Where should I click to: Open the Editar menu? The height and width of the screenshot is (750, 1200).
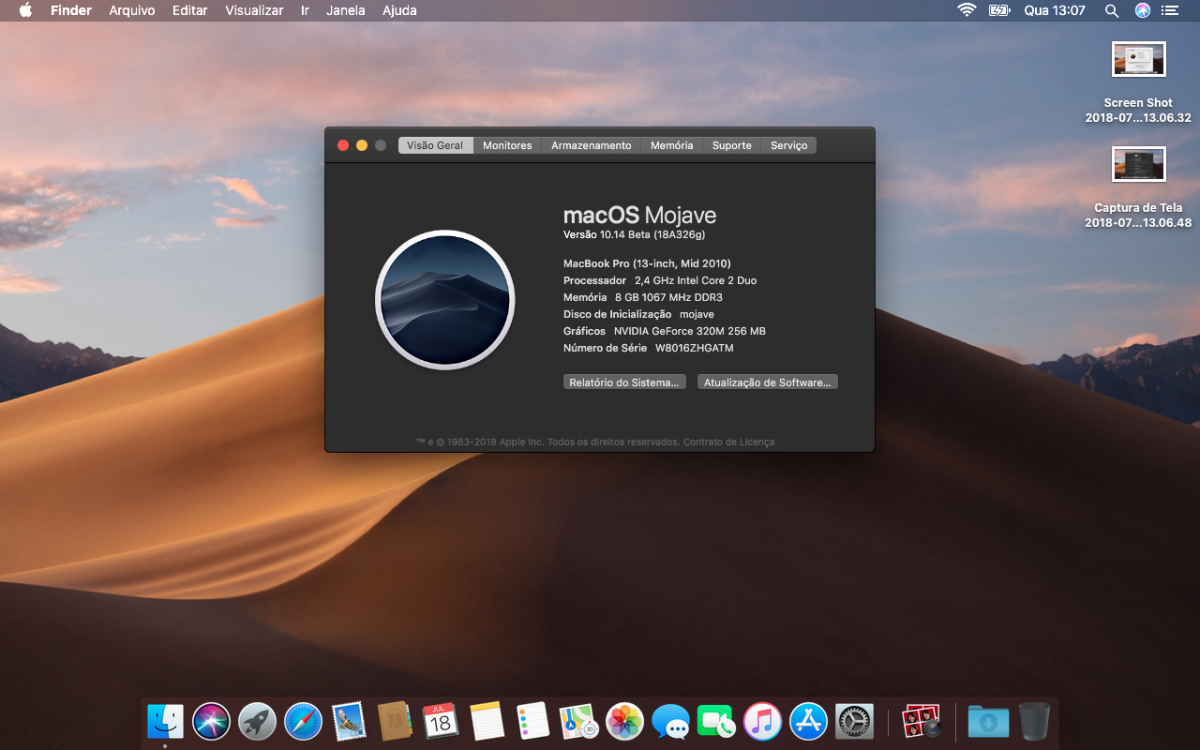[x=190, y=10]
